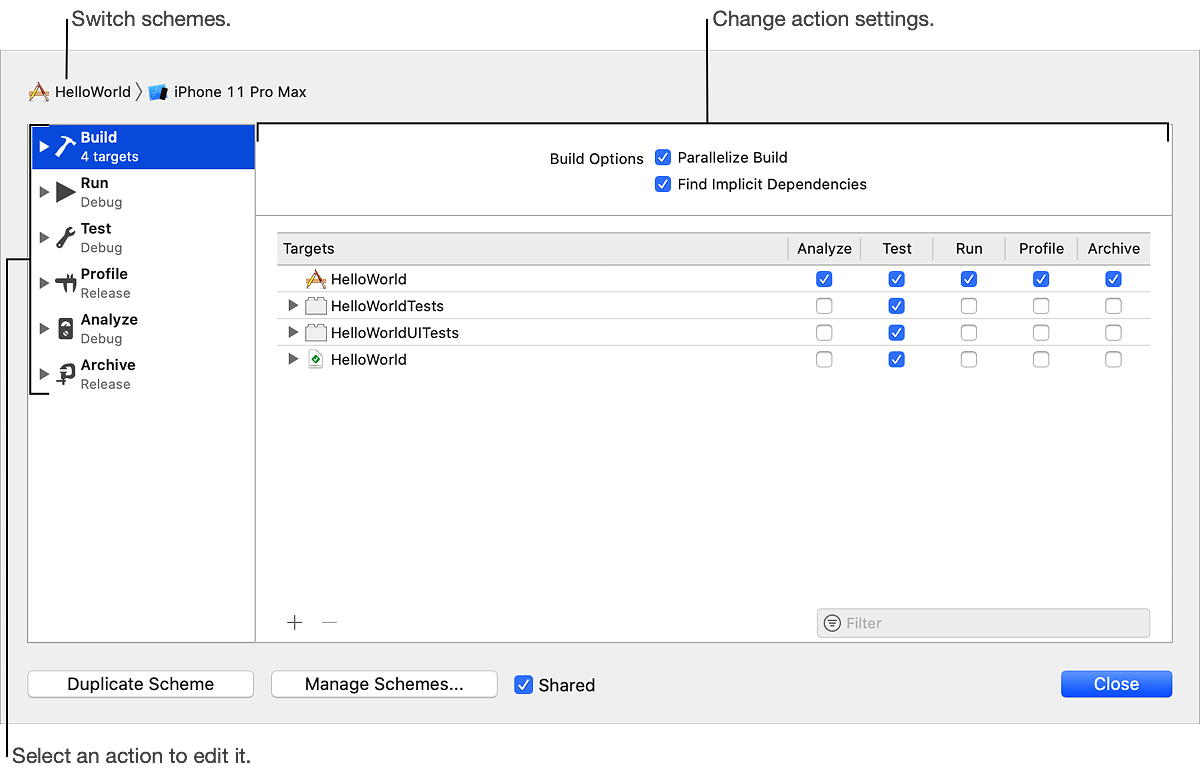Toggle Archive checkbox for HelloWorldUITests
The width and height of the screenshot is (1200, 774).
coord(1113,333)
